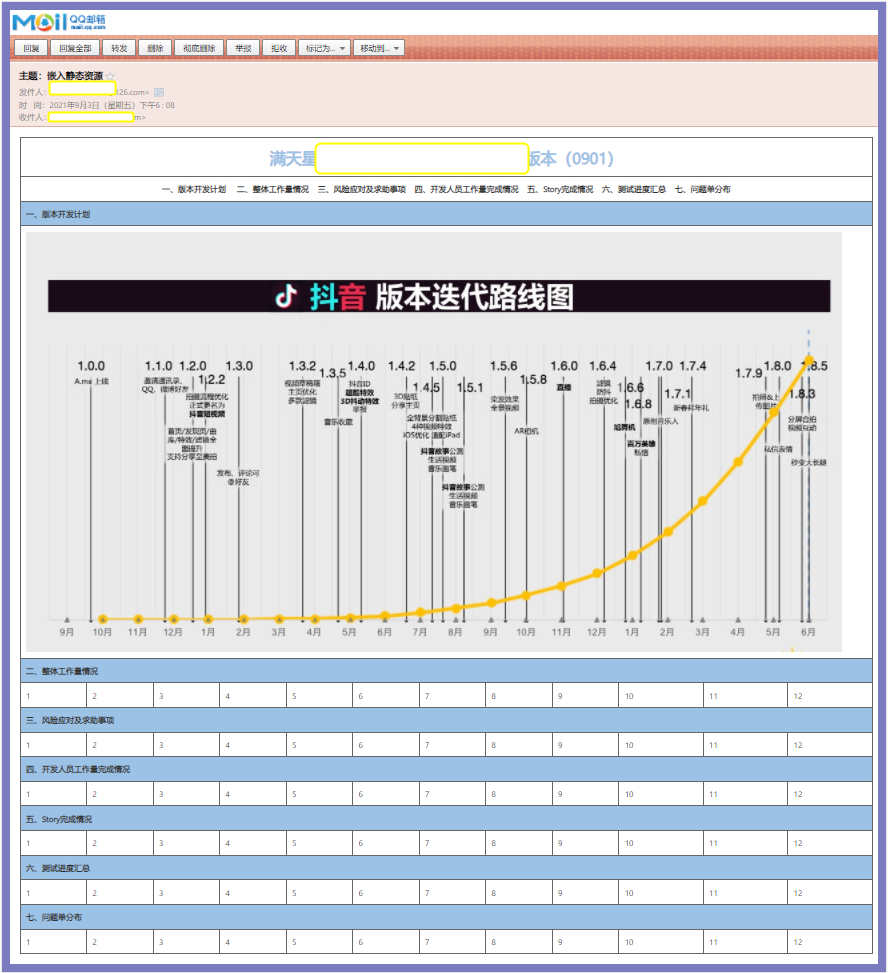Click cell 8 in 开发人员工作量完成情况 table
The width and height of the screenshot is (888, 973).
coord(519,794)
